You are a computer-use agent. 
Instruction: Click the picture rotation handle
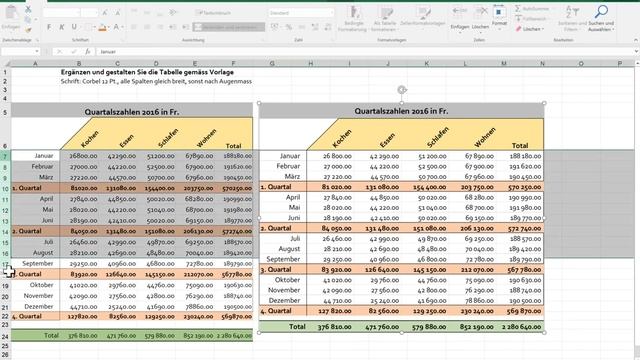point(402,89)
